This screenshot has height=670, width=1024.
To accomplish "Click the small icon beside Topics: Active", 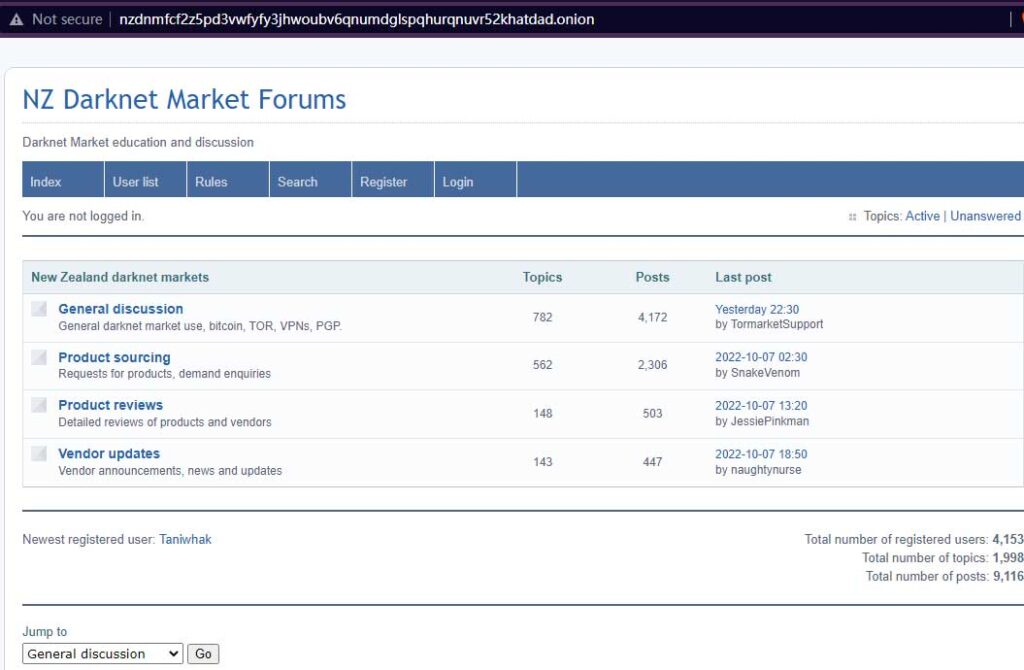I will (x=852, y=217).
